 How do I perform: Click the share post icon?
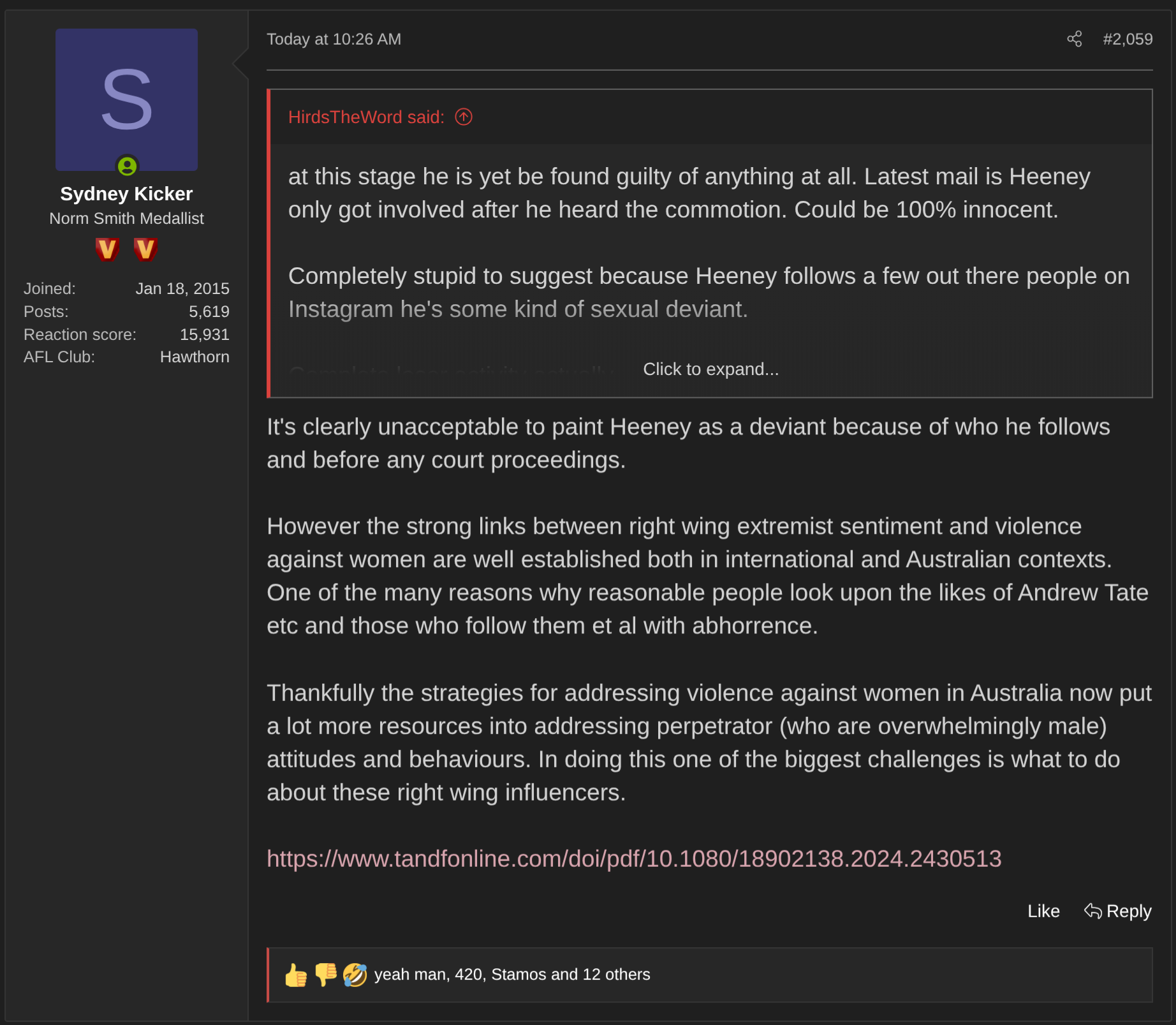coord(1075,39)
